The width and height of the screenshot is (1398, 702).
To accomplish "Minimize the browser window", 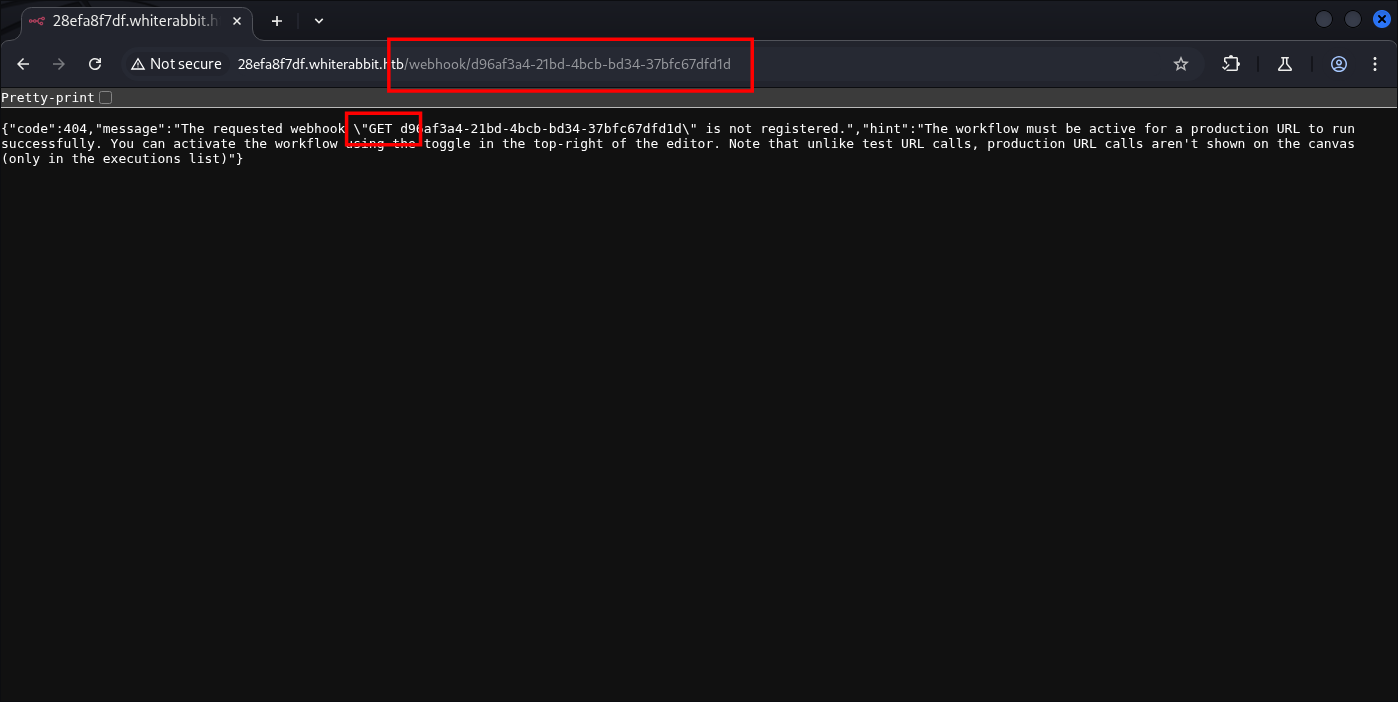I will (x=1323, y=19).
